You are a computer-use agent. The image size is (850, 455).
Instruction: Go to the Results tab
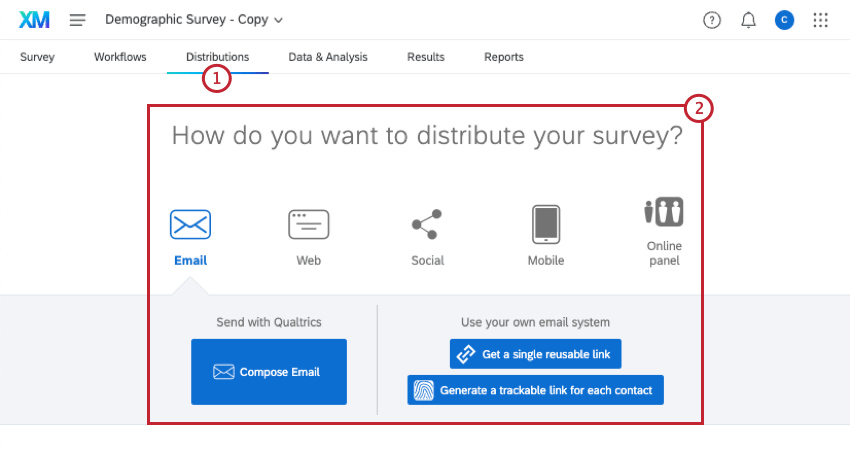tap(426, 57)
